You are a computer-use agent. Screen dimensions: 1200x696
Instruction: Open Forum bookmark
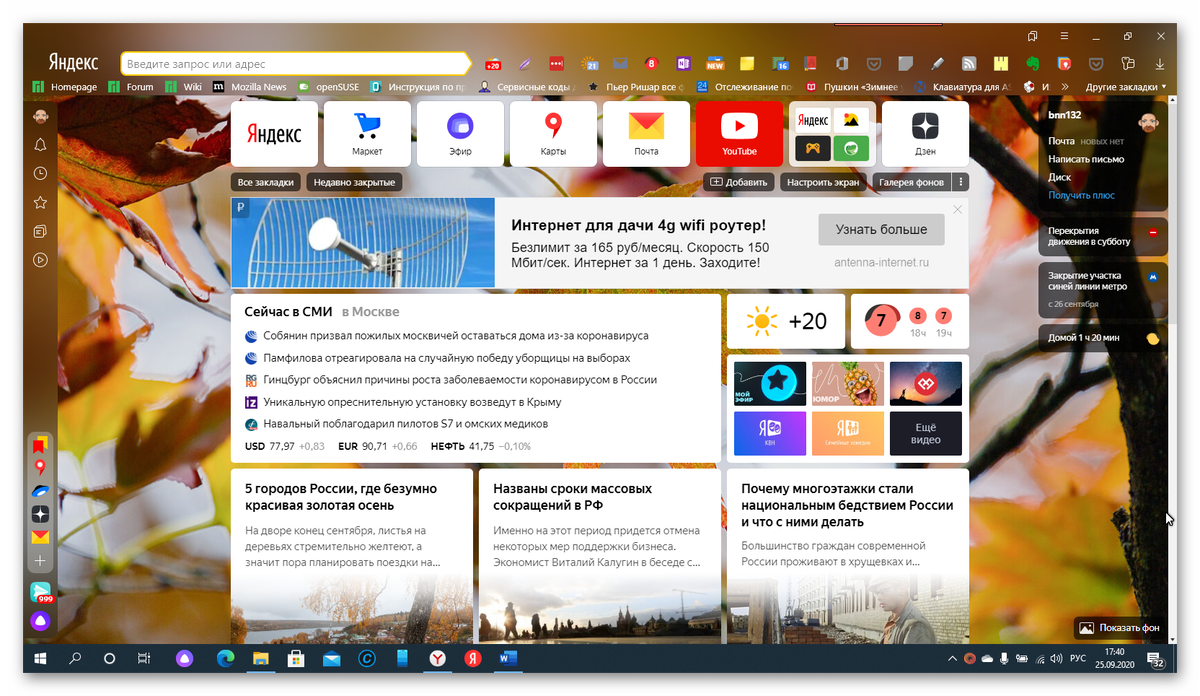pos(132,87)
